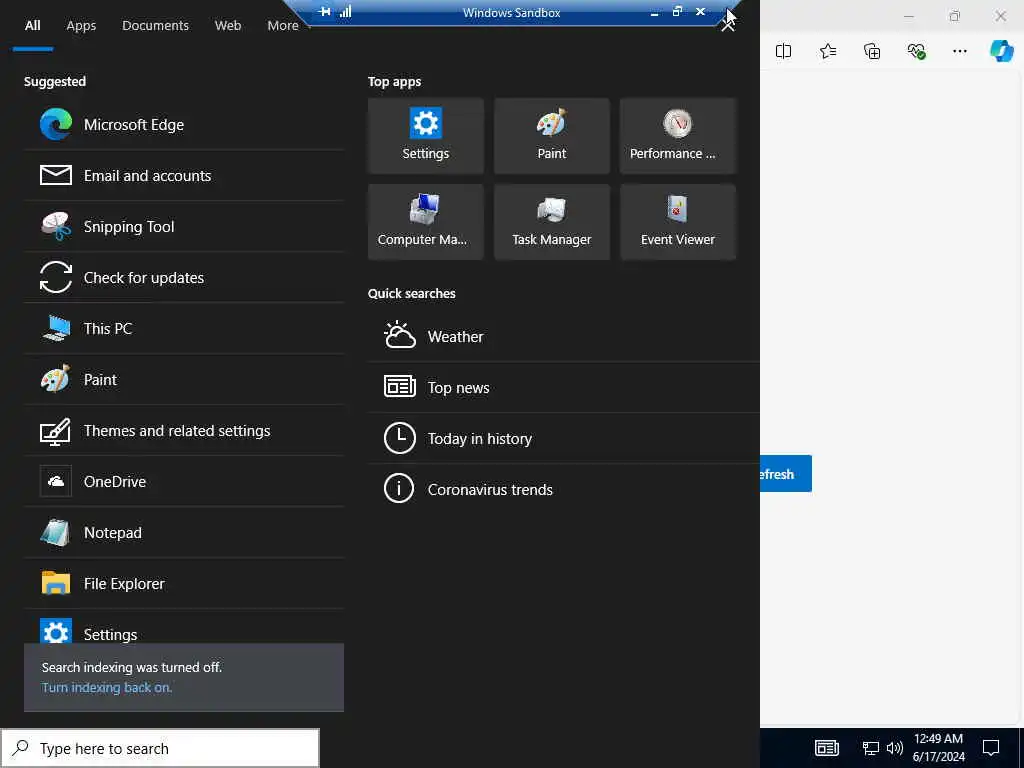This screenshot has width=1024, height=768.
Task: Launch Notepad from Suggested list
Action: point(184,532)
